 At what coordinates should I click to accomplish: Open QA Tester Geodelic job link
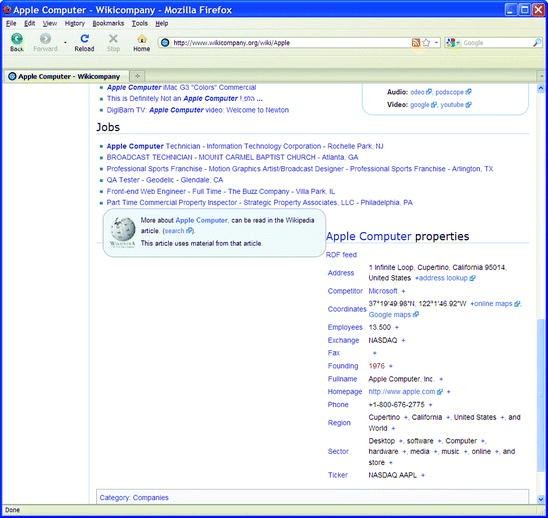pos(165,180)
